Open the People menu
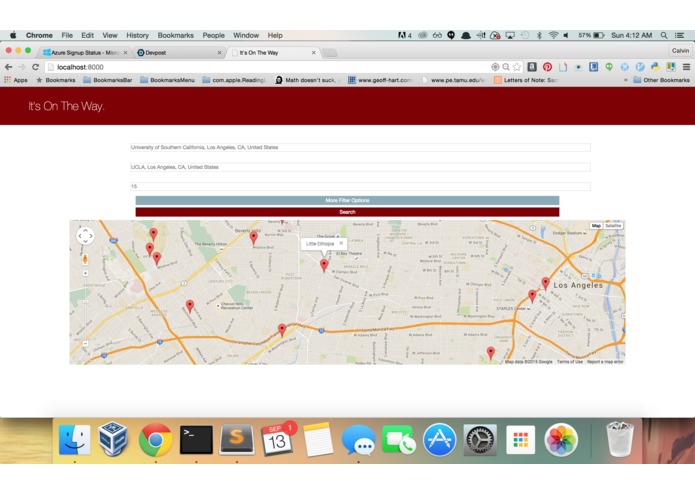The image size is (695, 494). (214, 35)
